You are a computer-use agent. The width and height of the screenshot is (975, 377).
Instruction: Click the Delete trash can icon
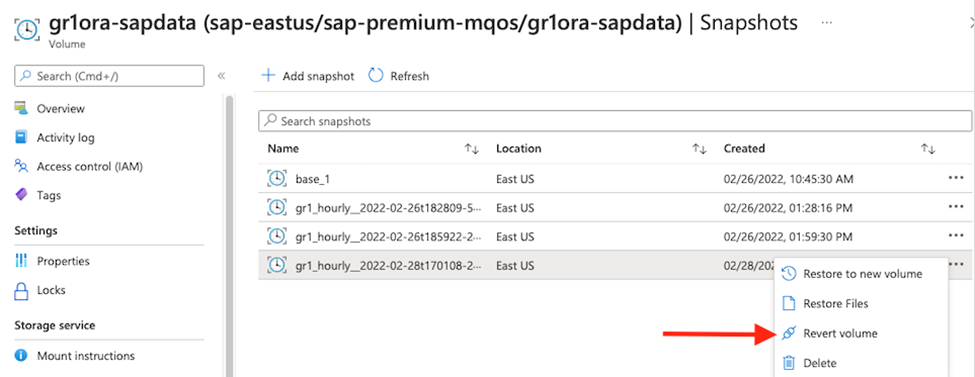(788, 363)
